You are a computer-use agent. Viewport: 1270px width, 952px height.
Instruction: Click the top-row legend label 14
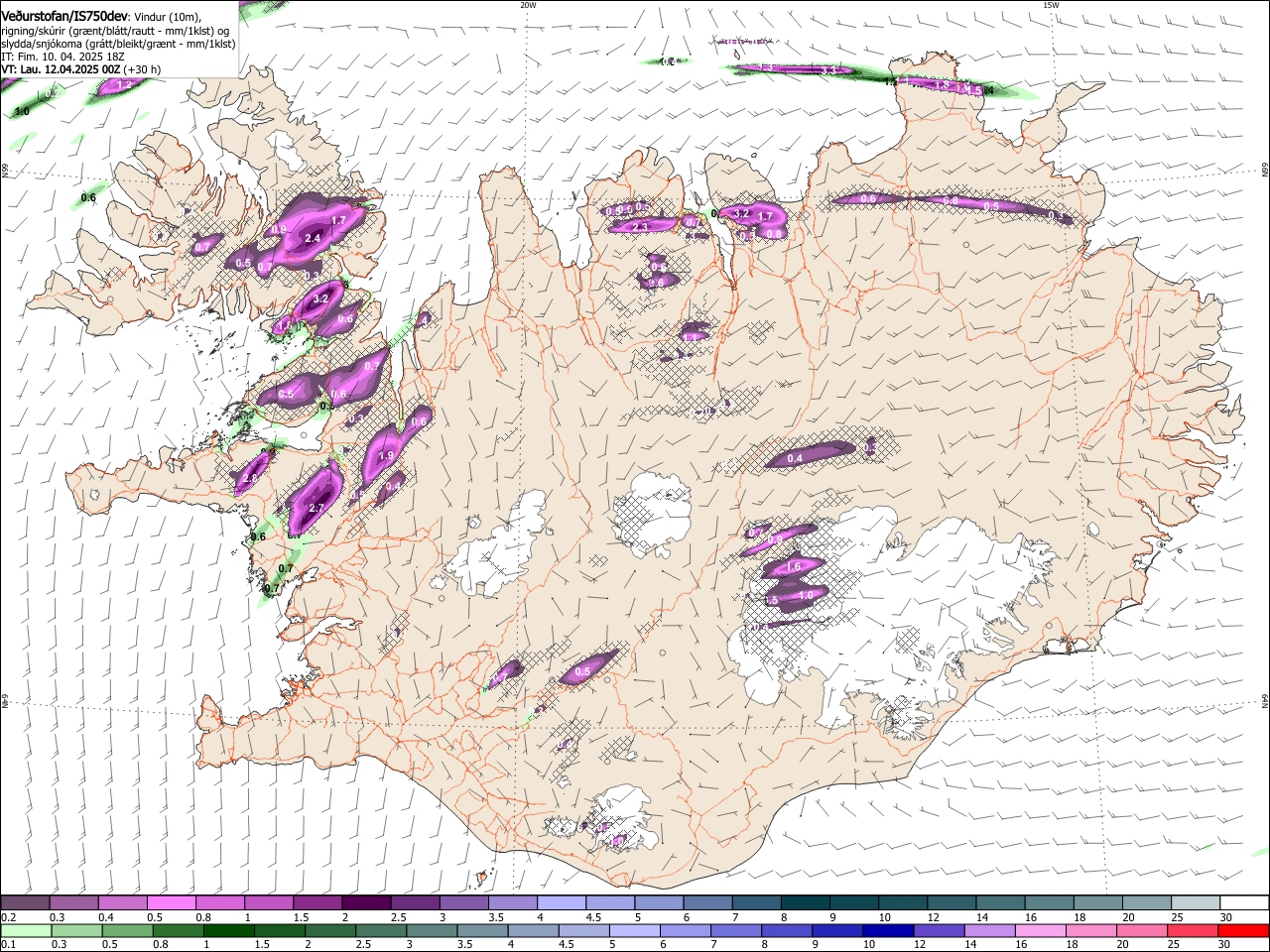tap(982, 917)
